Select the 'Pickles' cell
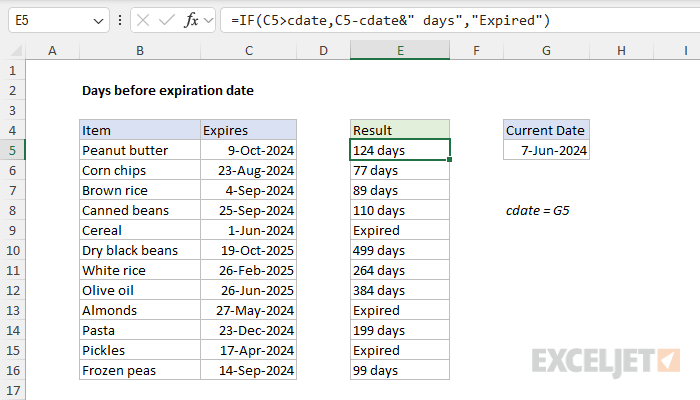 140,350
